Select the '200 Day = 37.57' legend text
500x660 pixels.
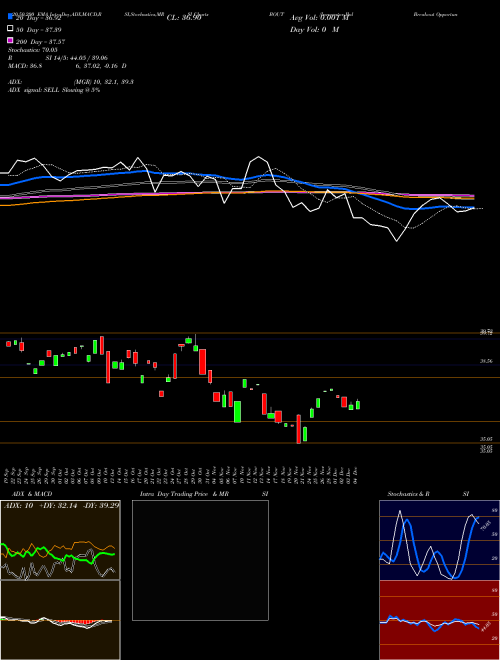(40, 42)
